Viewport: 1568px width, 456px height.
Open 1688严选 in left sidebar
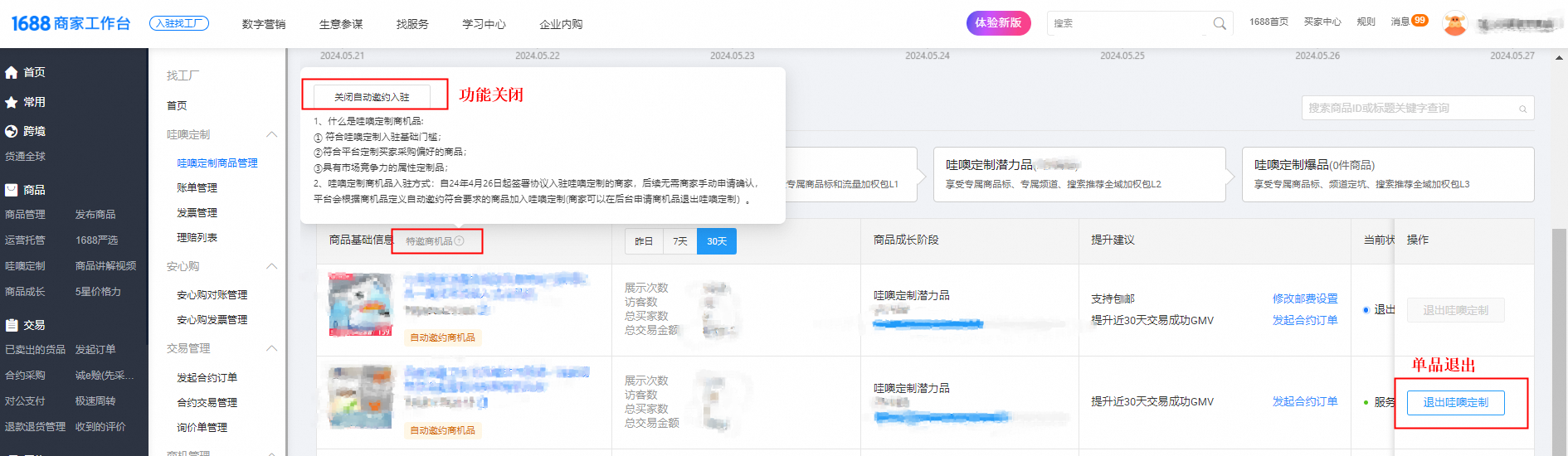tap(96, 240)
